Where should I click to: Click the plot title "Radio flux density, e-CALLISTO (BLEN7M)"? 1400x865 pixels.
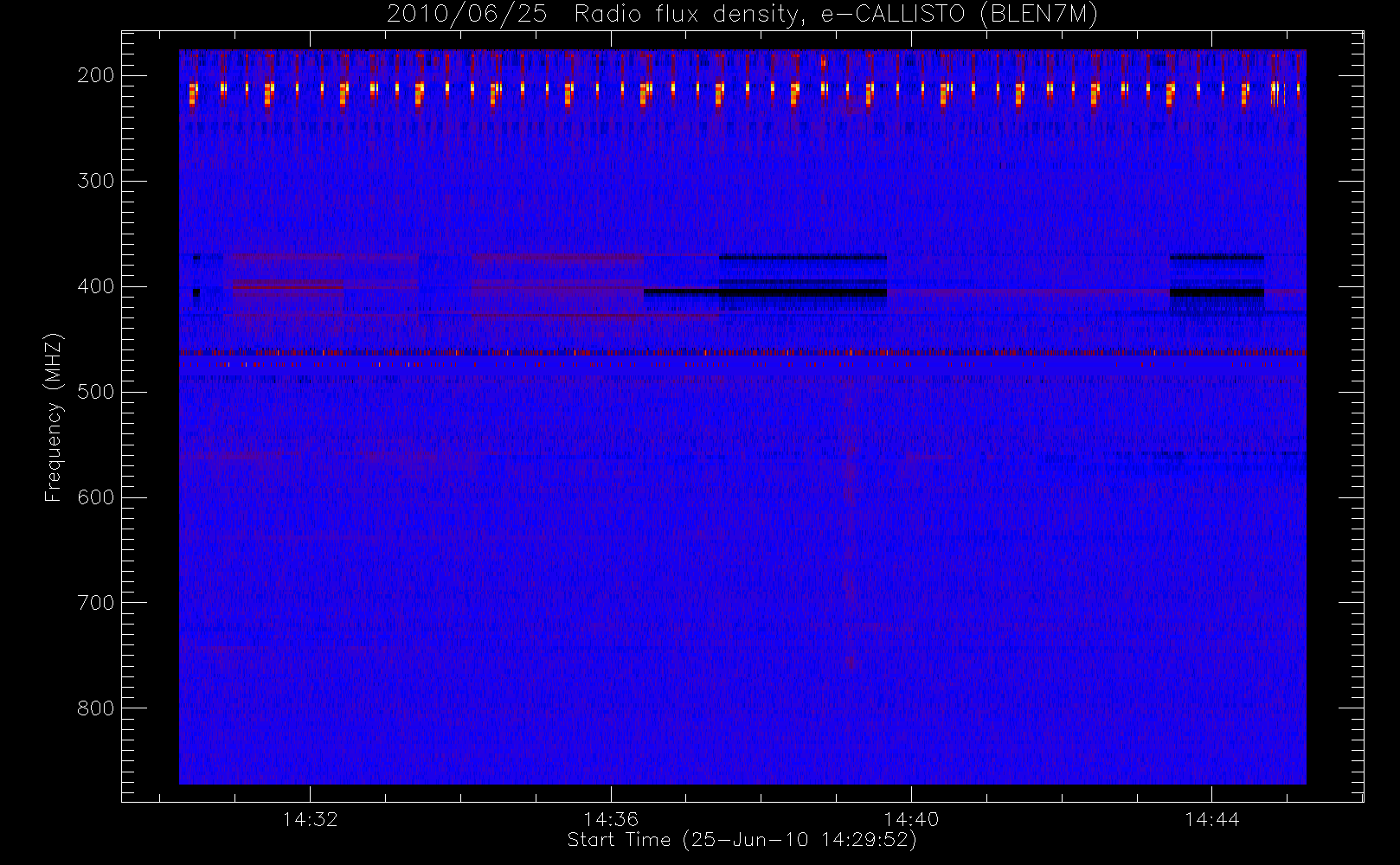click(x=836, y=15)
